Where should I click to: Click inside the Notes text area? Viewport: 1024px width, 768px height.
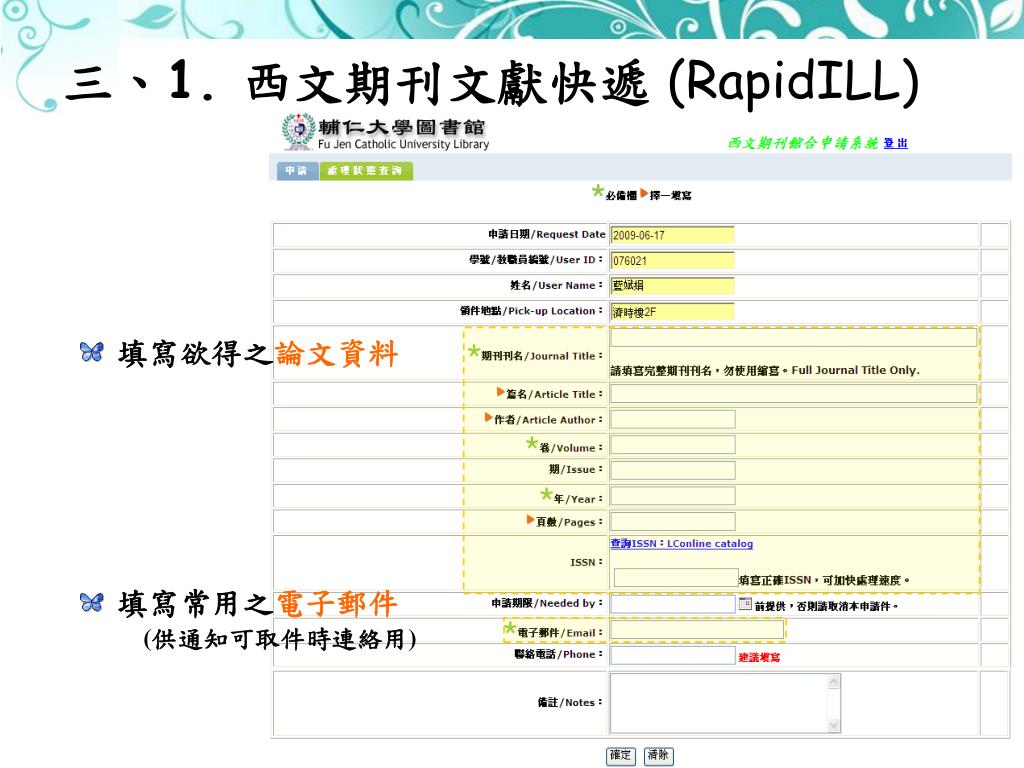[x=719, y=703]
